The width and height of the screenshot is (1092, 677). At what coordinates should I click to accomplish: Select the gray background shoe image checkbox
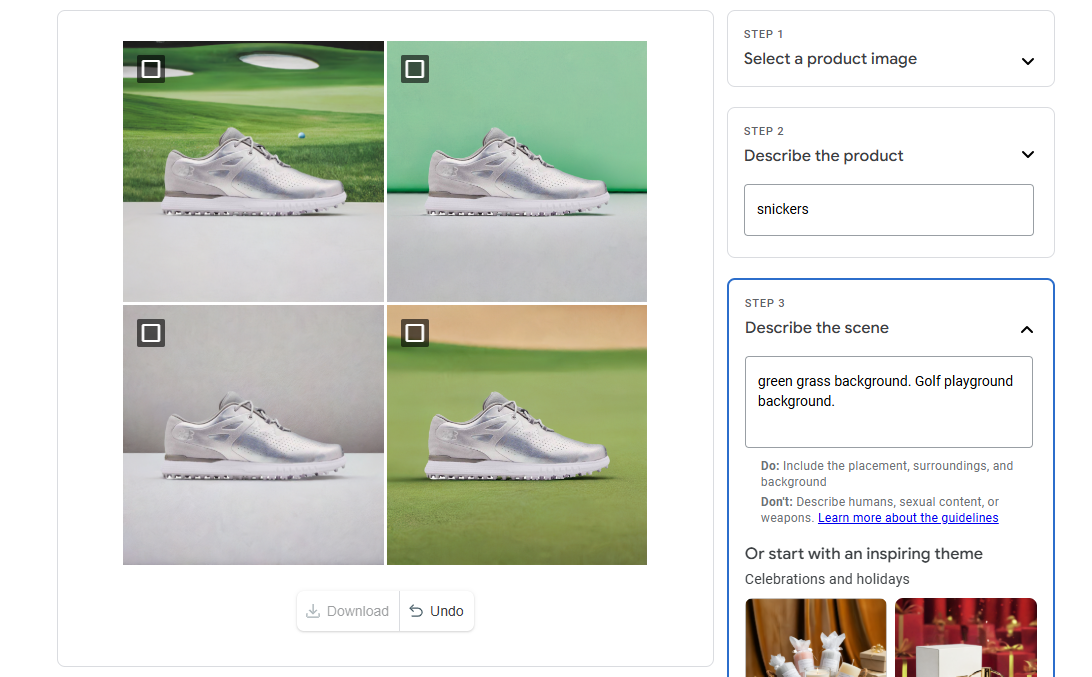coord(150,333)
